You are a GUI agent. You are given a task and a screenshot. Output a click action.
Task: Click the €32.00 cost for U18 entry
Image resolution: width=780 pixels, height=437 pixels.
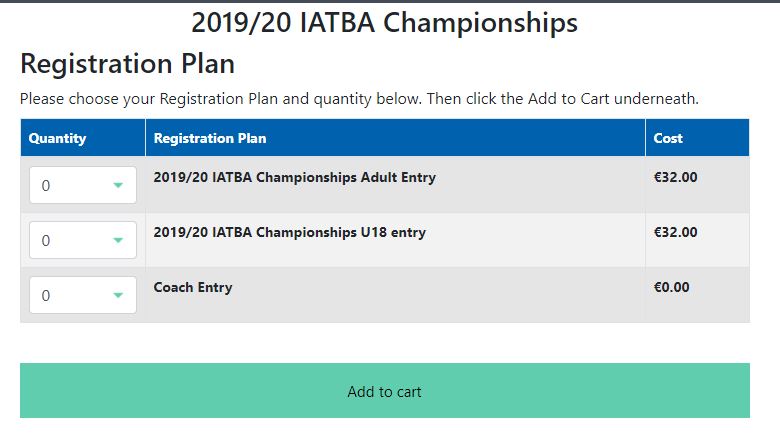675,232
